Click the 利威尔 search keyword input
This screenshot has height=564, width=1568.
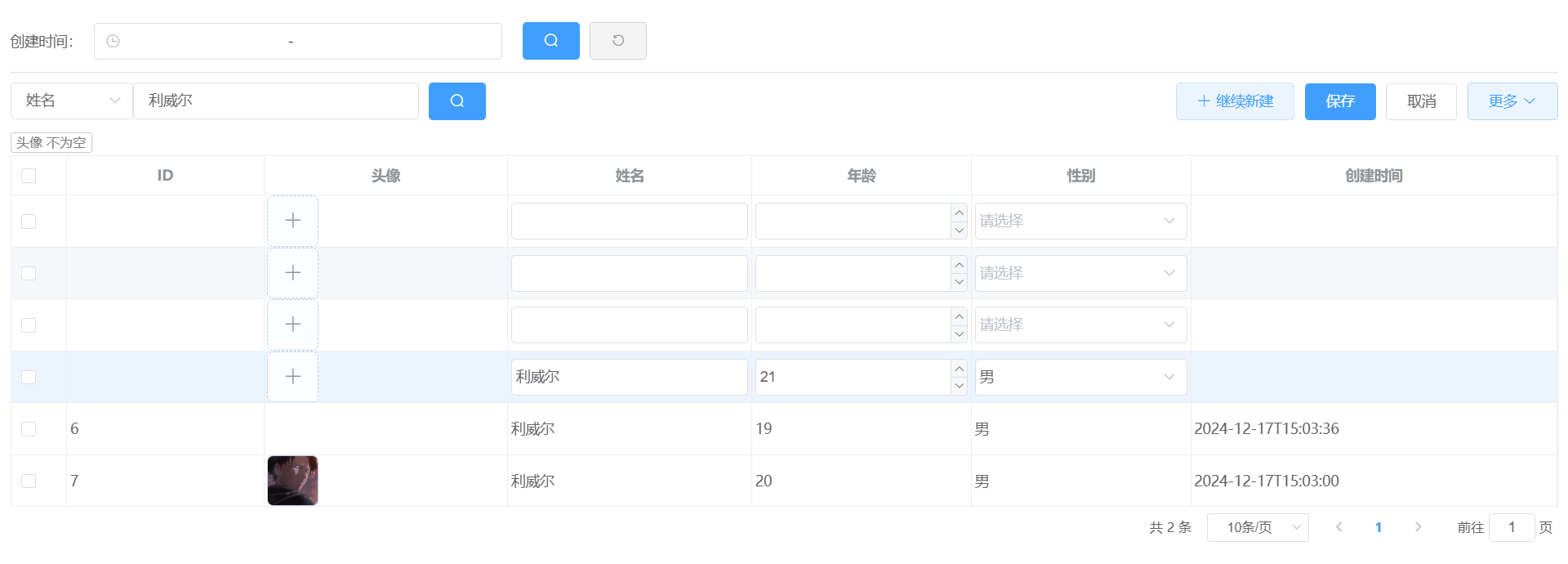(276, 101)
